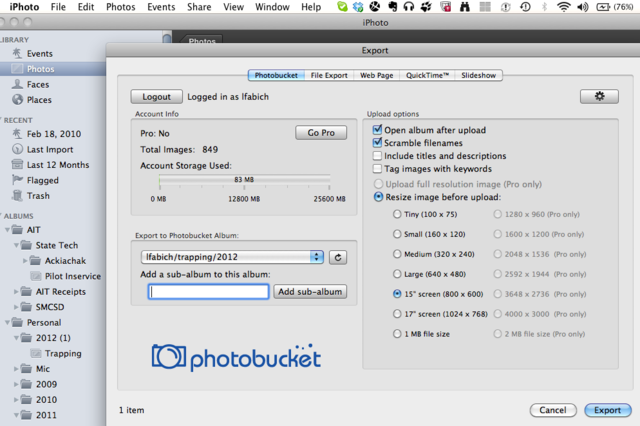Click Add sub-album button

[310, 292]
